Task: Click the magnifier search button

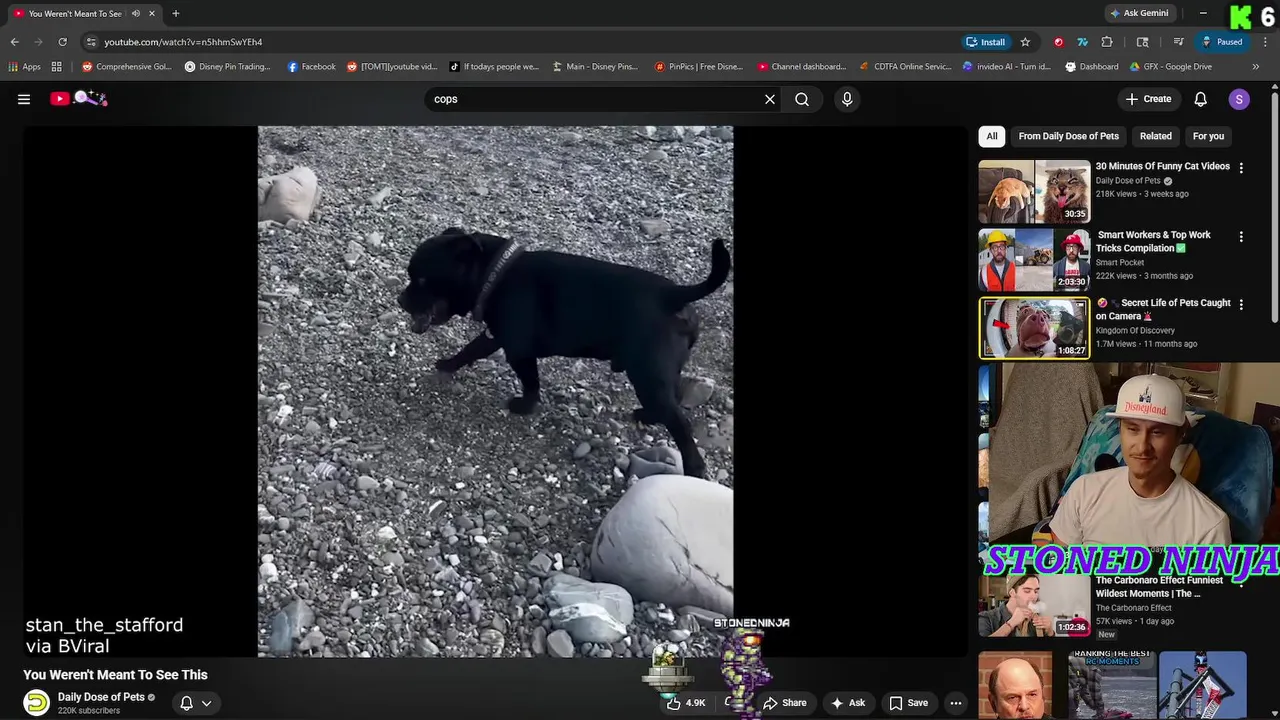Action: coord(802,99)
